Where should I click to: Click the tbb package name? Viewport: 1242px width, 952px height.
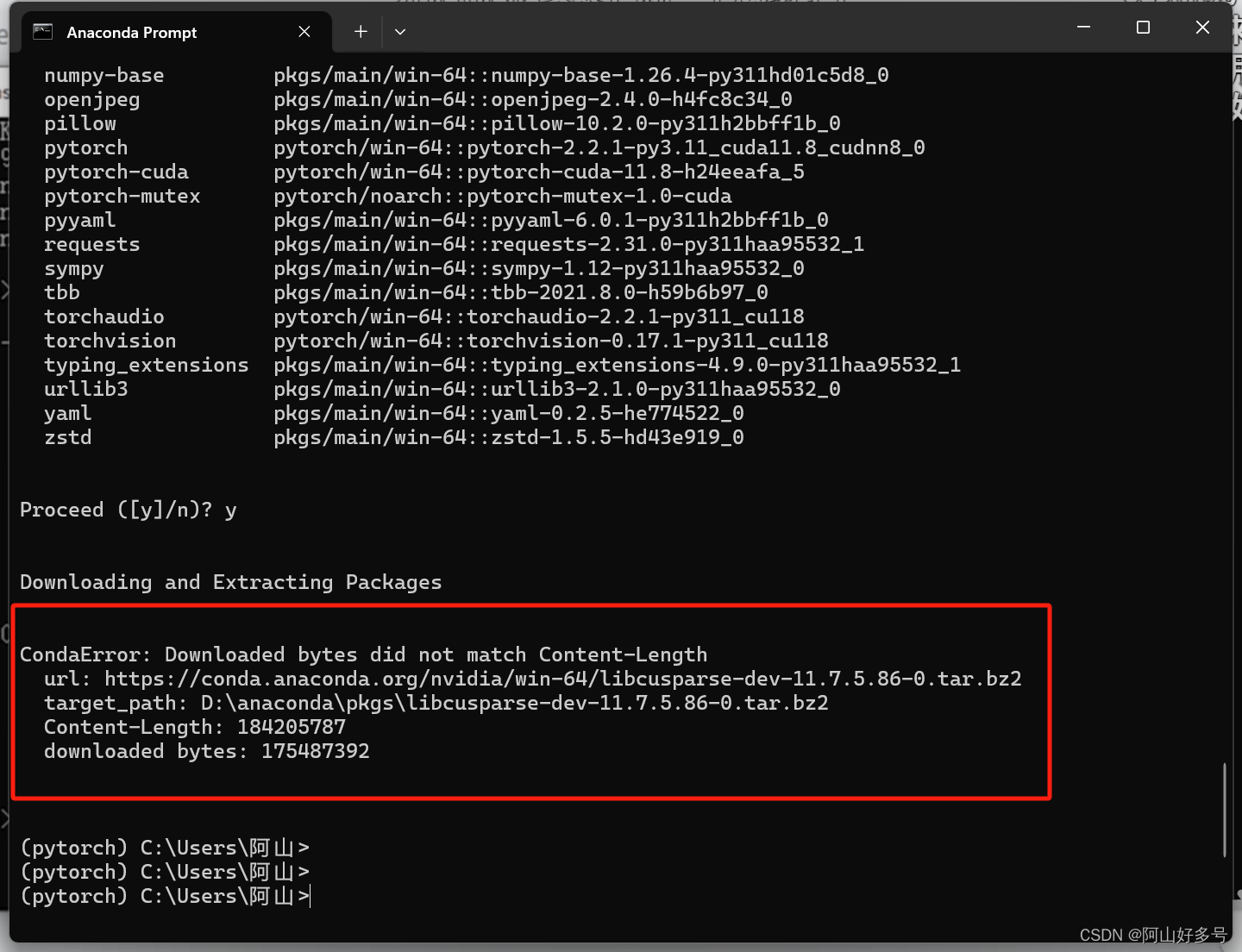pos(61,292)
